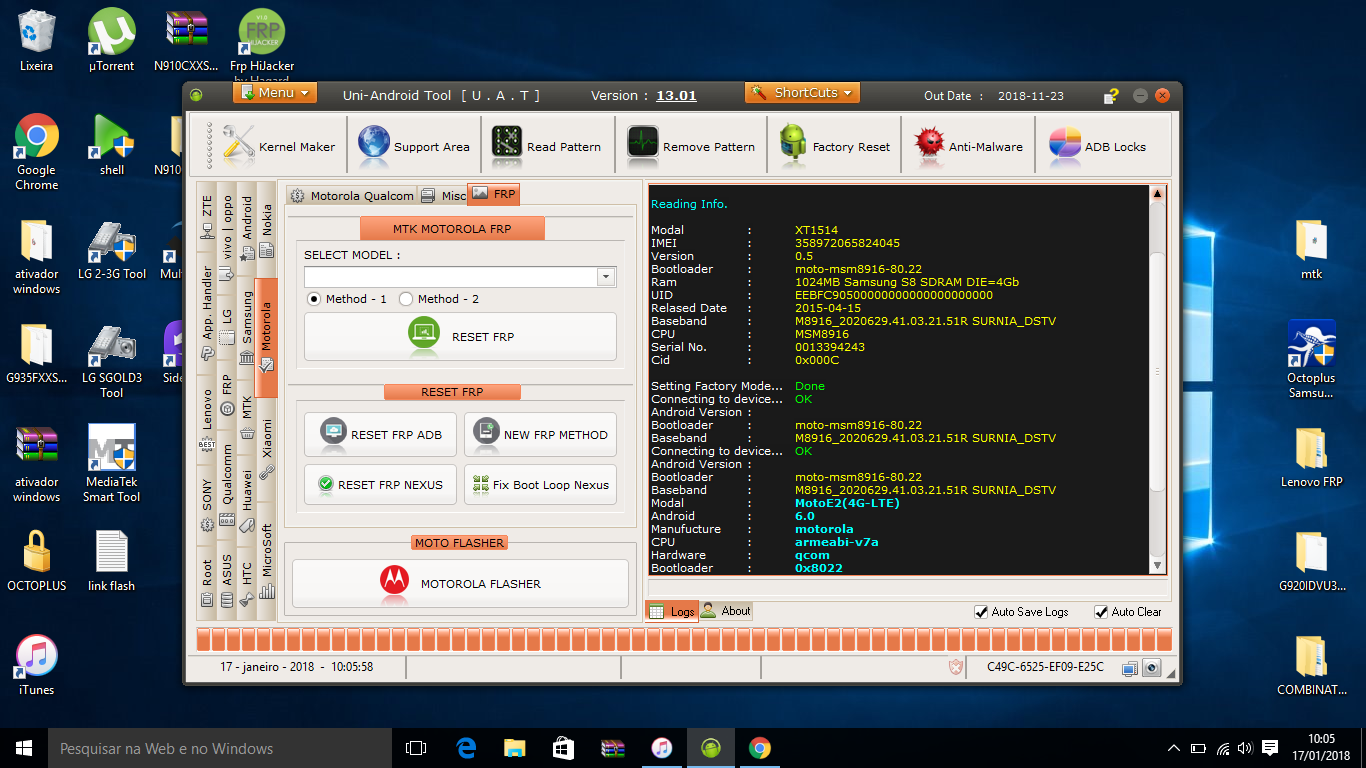The height and width of the screenshot is (768, 1366).
Task: Open iTunes desktop icon
Action: 36,665
